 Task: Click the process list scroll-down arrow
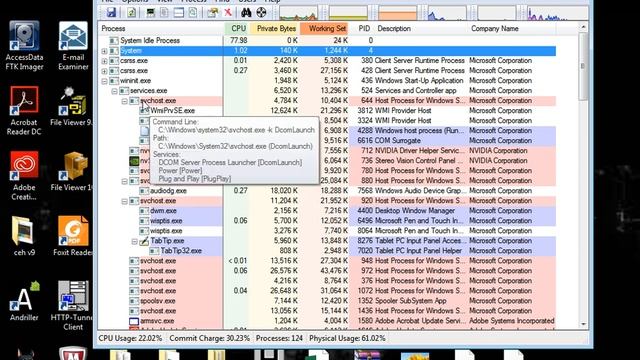pyautogui.click(x=583, y=324)
